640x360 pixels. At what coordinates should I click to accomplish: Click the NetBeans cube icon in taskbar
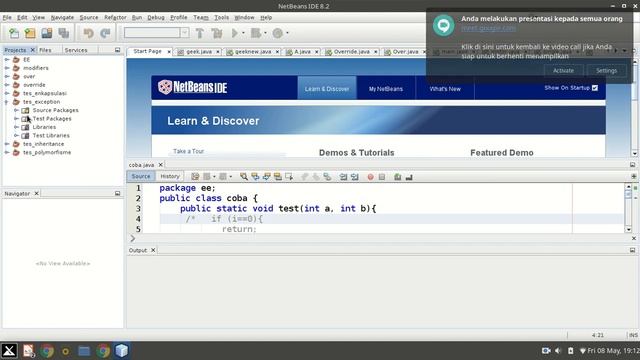[x=122, y=351]
